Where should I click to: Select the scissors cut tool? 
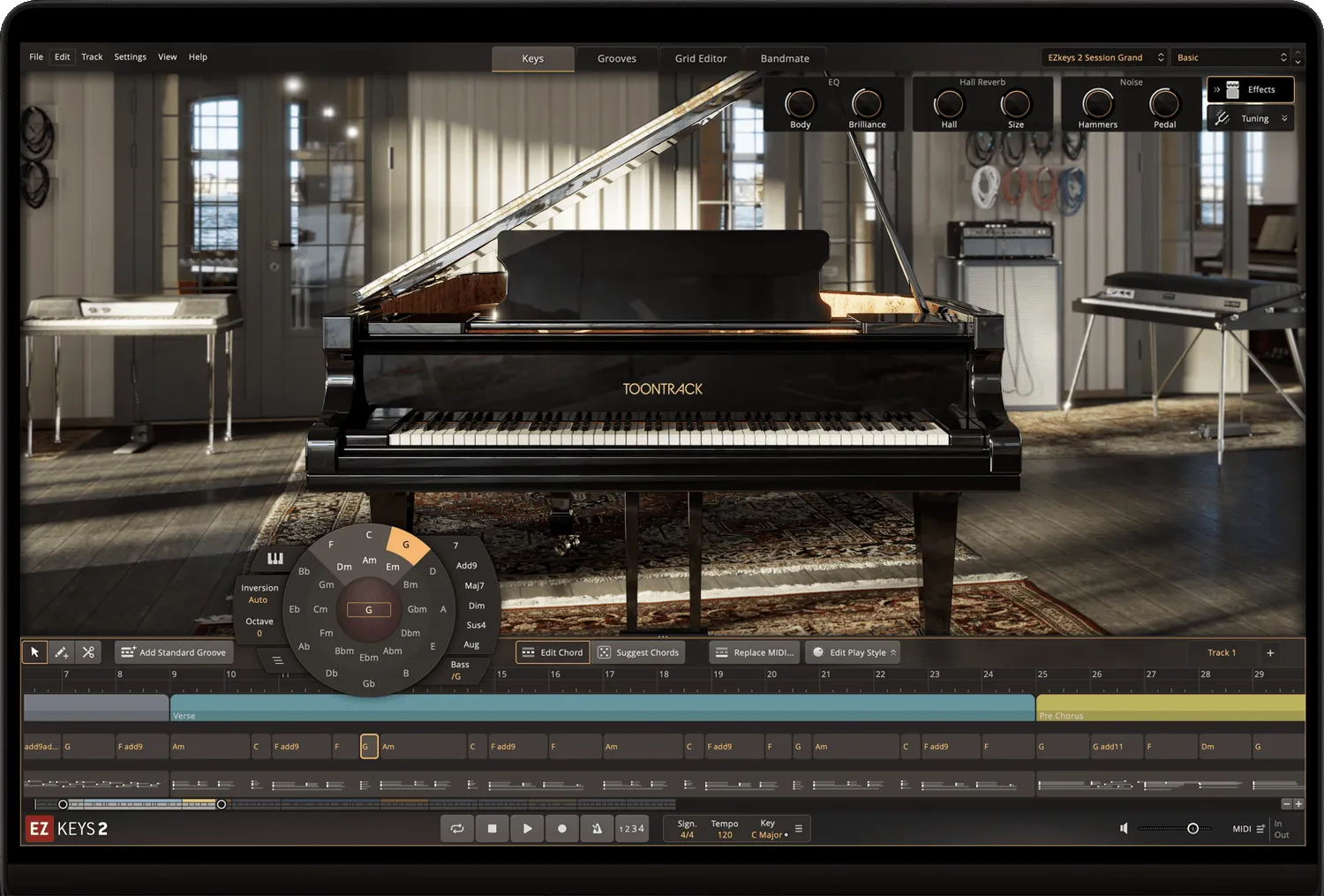pos(88,652)
